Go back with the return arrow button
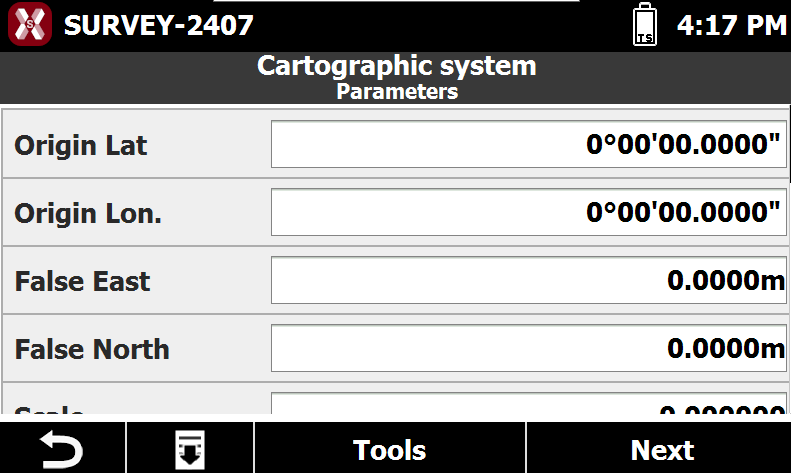The width and height of the screenshot is (791, 473). (x=62, y=448)
